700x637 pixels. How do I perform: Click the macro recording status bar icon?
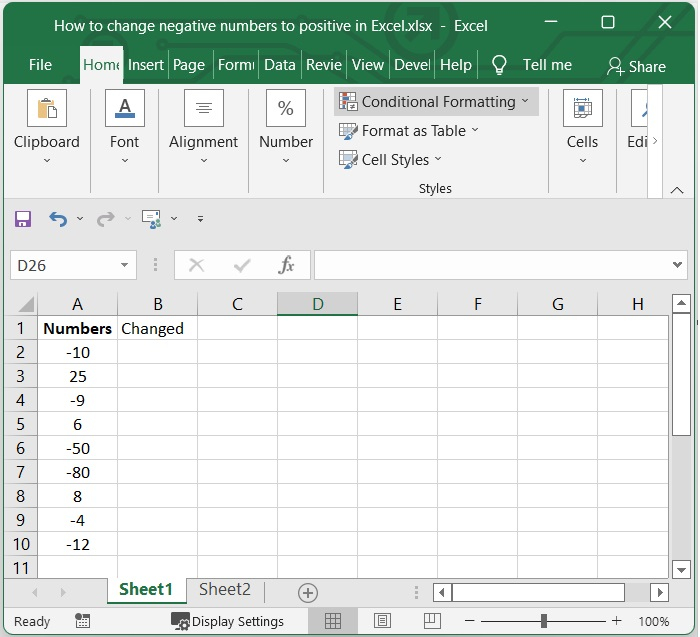[x=83, y=621]
